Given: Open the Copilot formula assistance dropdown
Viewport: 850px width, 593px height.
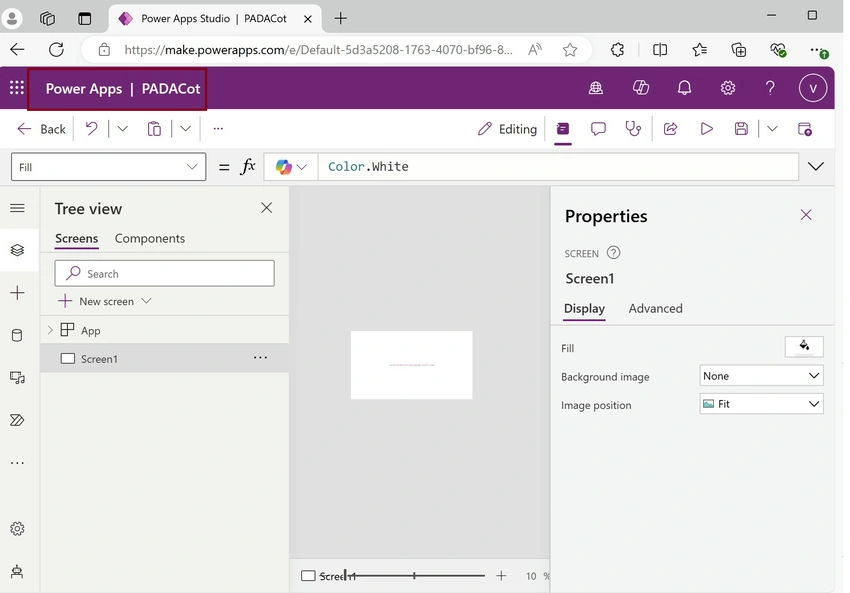Looking at the screenshot, I should [x=291, y=166].
